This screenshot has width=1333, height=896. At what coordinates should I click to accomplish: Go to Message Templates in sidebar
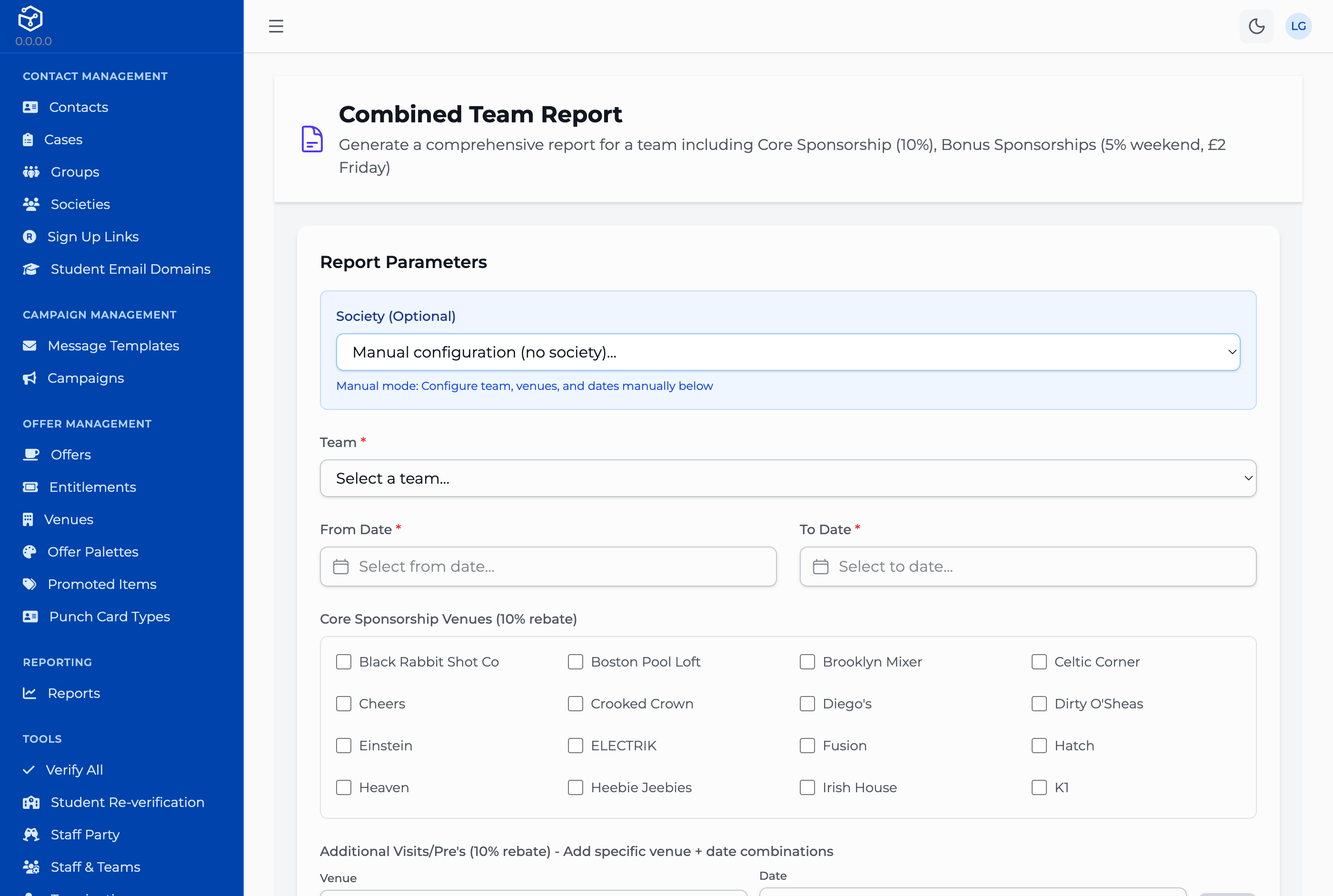(113, 346)
